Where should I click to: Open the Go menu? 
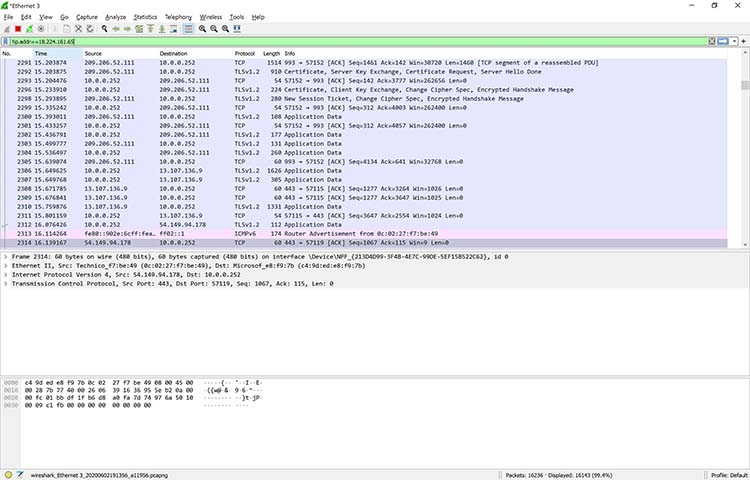pyautogui.click(x=65, y=17)
